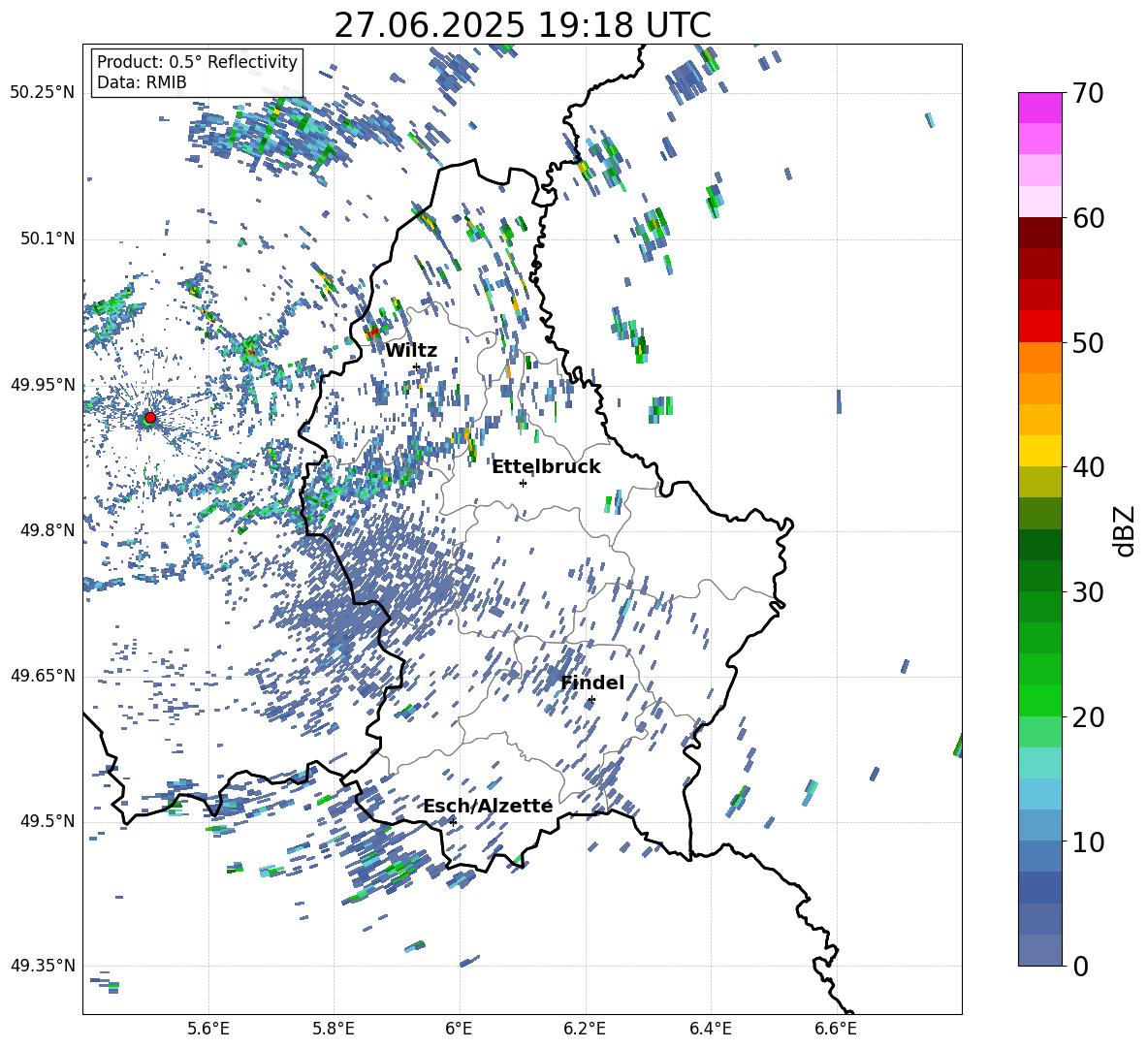Click the colorbar tick label 40

point(1089,467)
